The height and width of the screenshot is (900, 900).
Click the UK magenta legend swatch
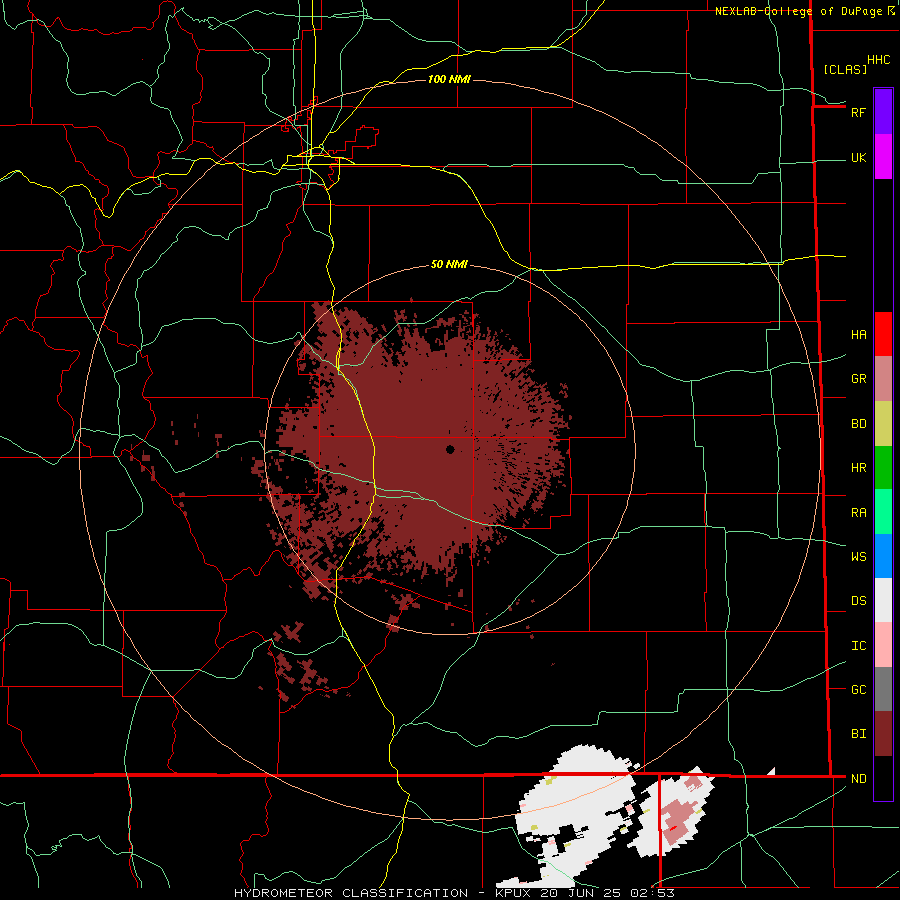click(x=883, y=157)
